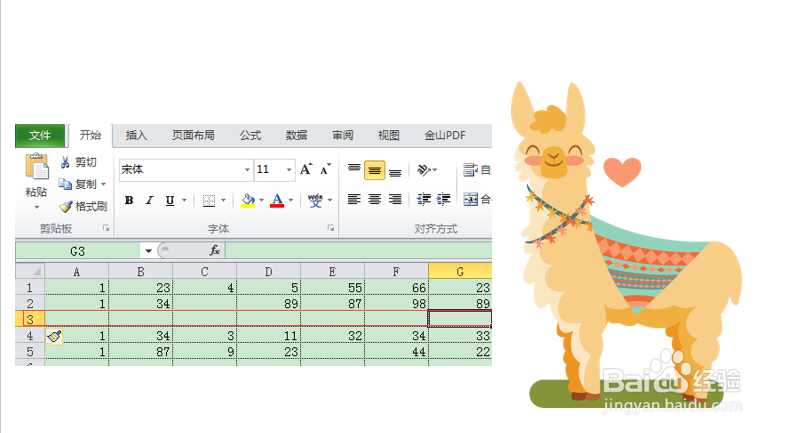Screen dimensions: 785x433
Task: Switch to the 金山PDF tab
Action: [445, 135]
